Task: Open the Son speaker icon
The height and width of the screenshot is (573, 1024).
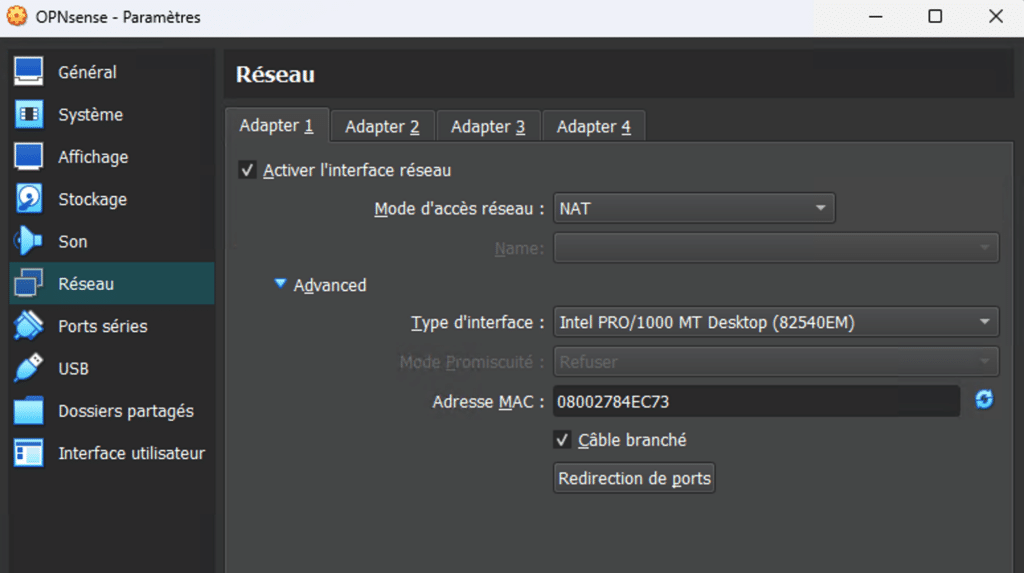Action: [29, 241]
